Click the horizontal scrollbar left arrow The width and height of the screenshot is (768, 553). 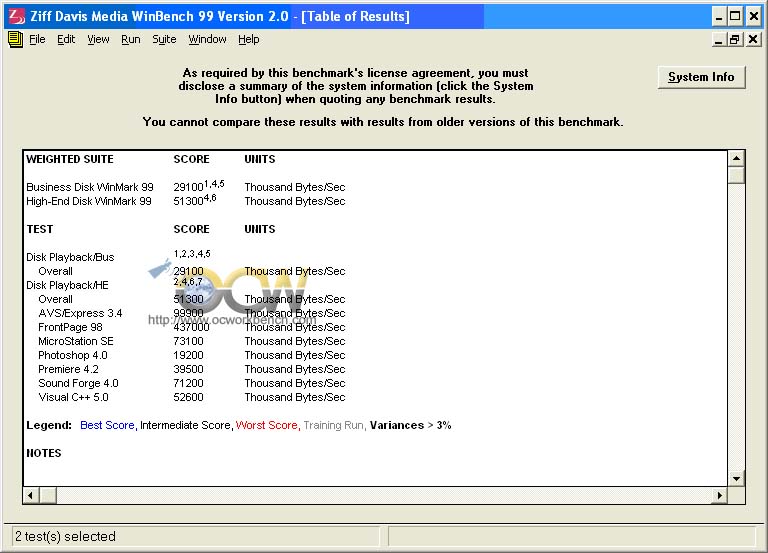pyautogui.click(x=31, y=495)
